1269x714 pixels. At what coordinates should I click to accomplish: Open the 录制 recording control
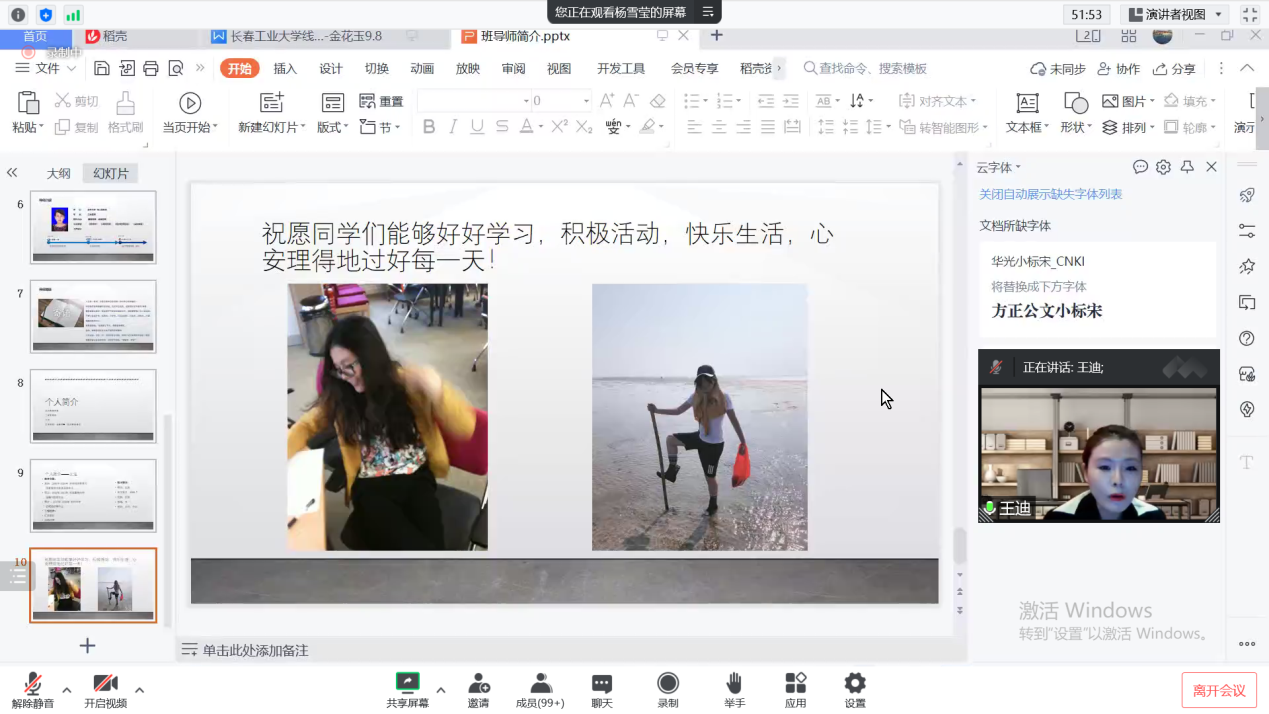(x=667, y=688)
